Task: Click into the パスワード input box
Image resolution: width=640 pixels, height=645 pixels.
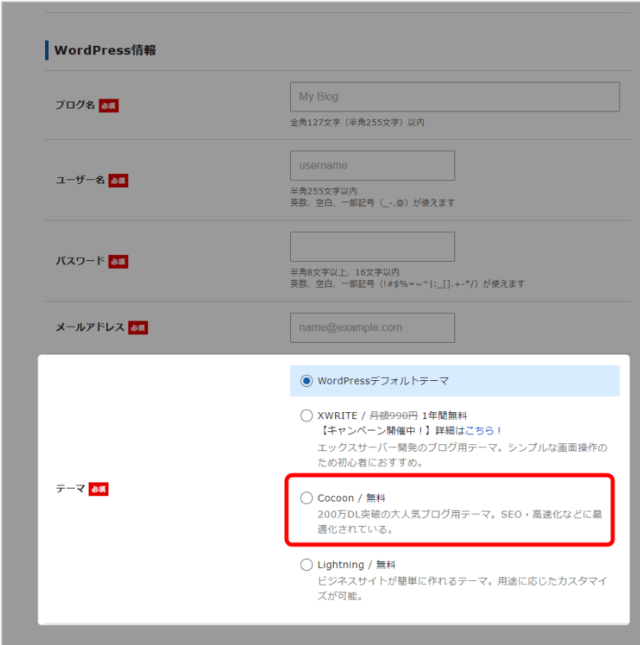Action: [373, 246]
